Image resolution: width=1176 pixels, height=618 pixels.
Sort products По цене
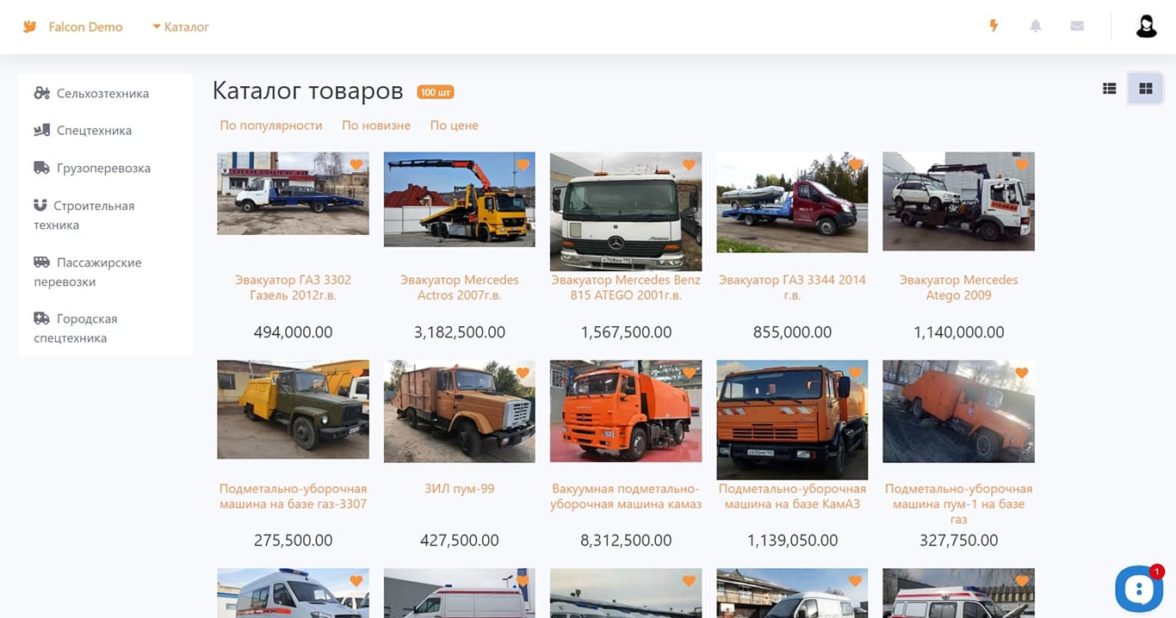pos(454,125)
